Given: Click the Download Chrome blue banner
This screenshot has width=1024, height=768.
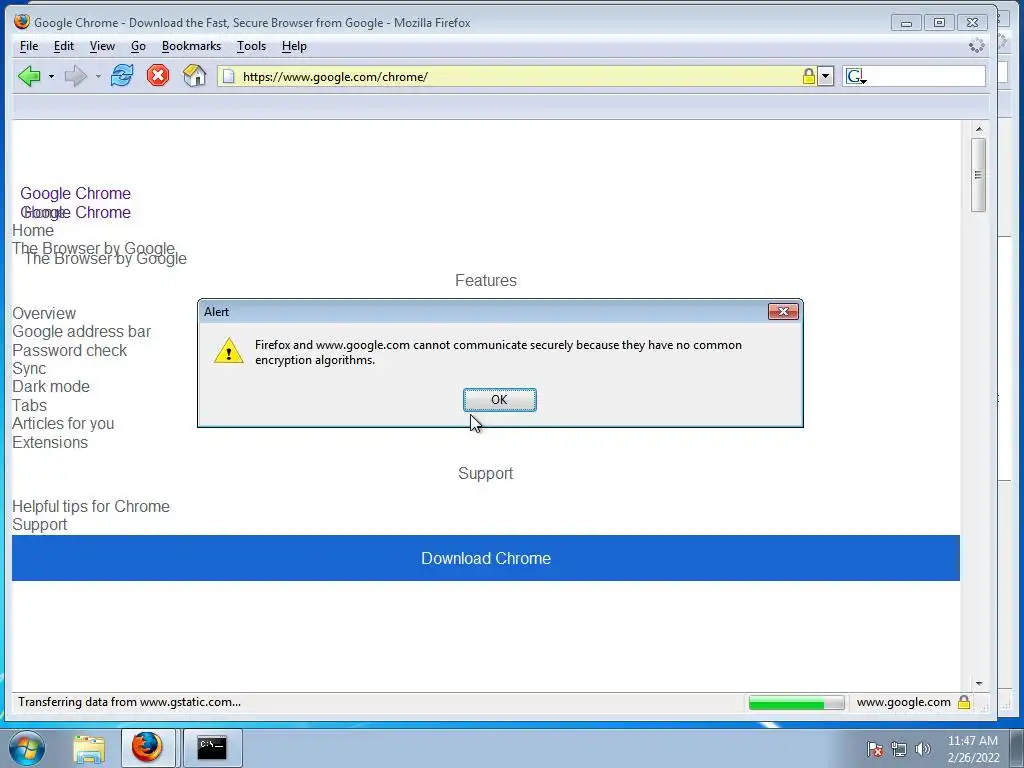Looking at the screenshot, I should coord(486,558).
